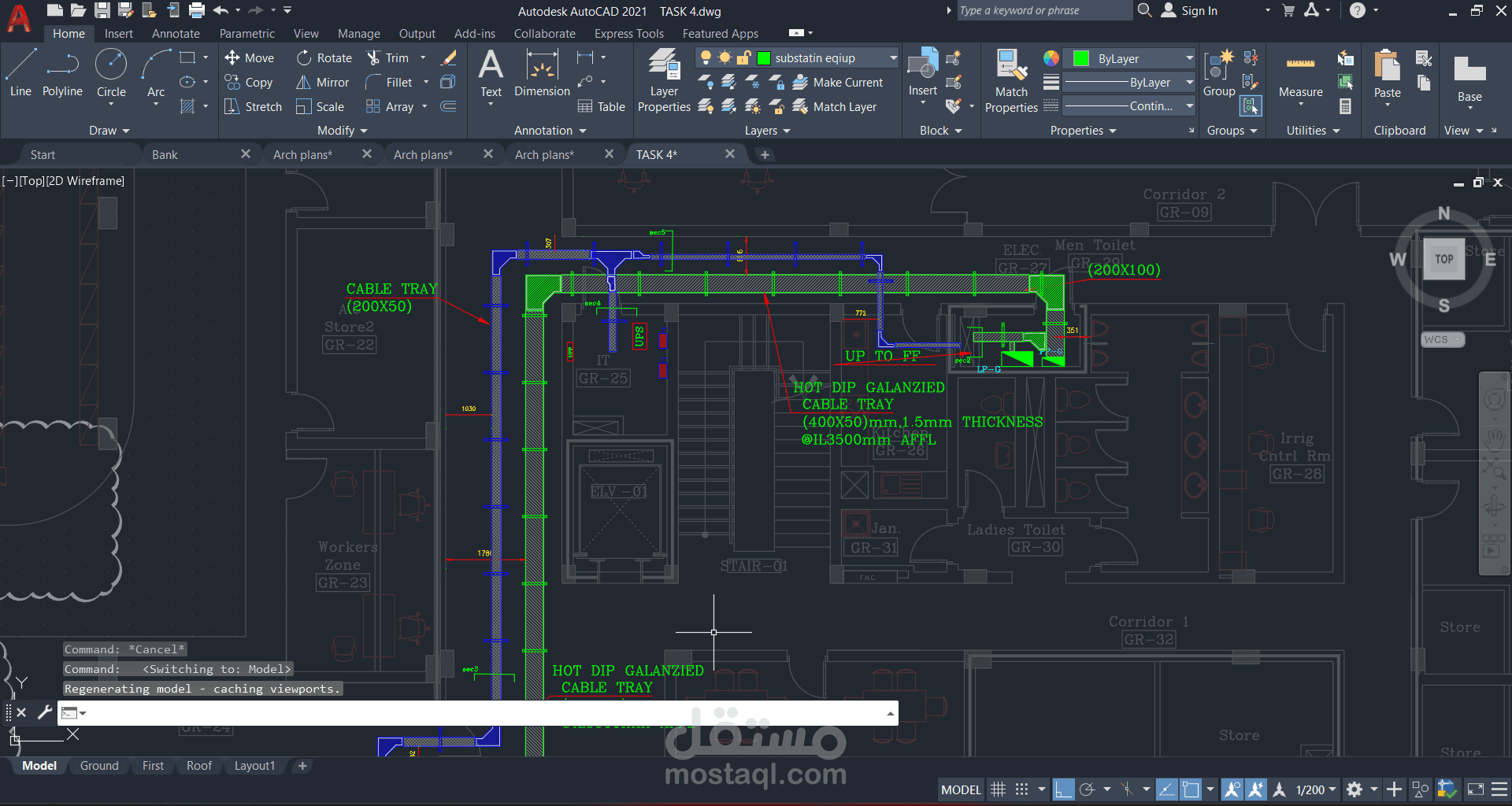The image size is (1512, 806).
Task: Click the Scale tool
Action: 320,106
